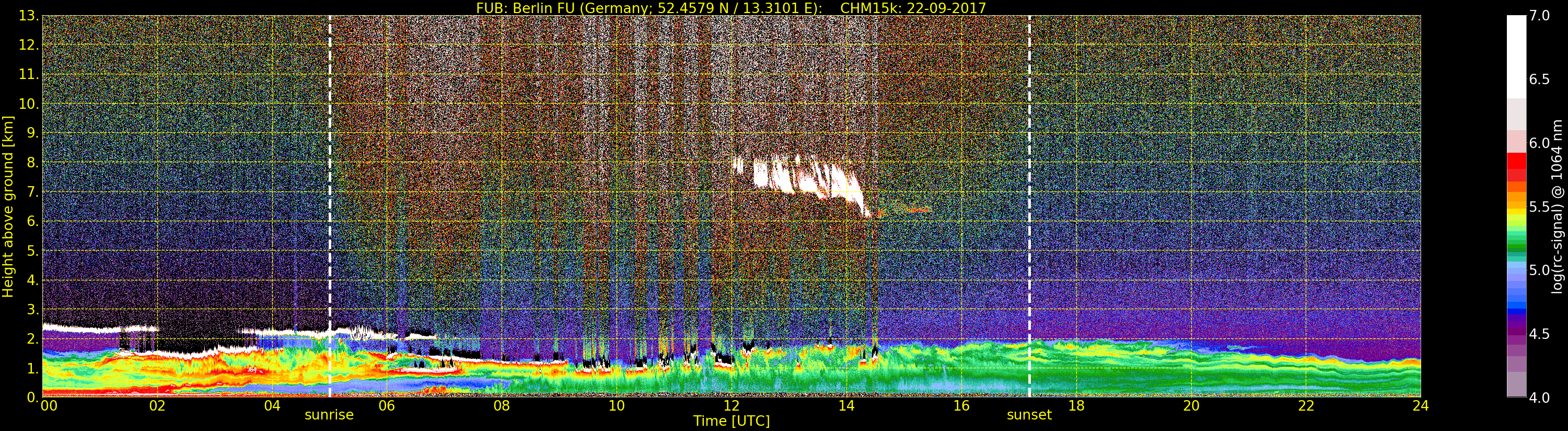Click the x-axis tick label '08'

502,405
